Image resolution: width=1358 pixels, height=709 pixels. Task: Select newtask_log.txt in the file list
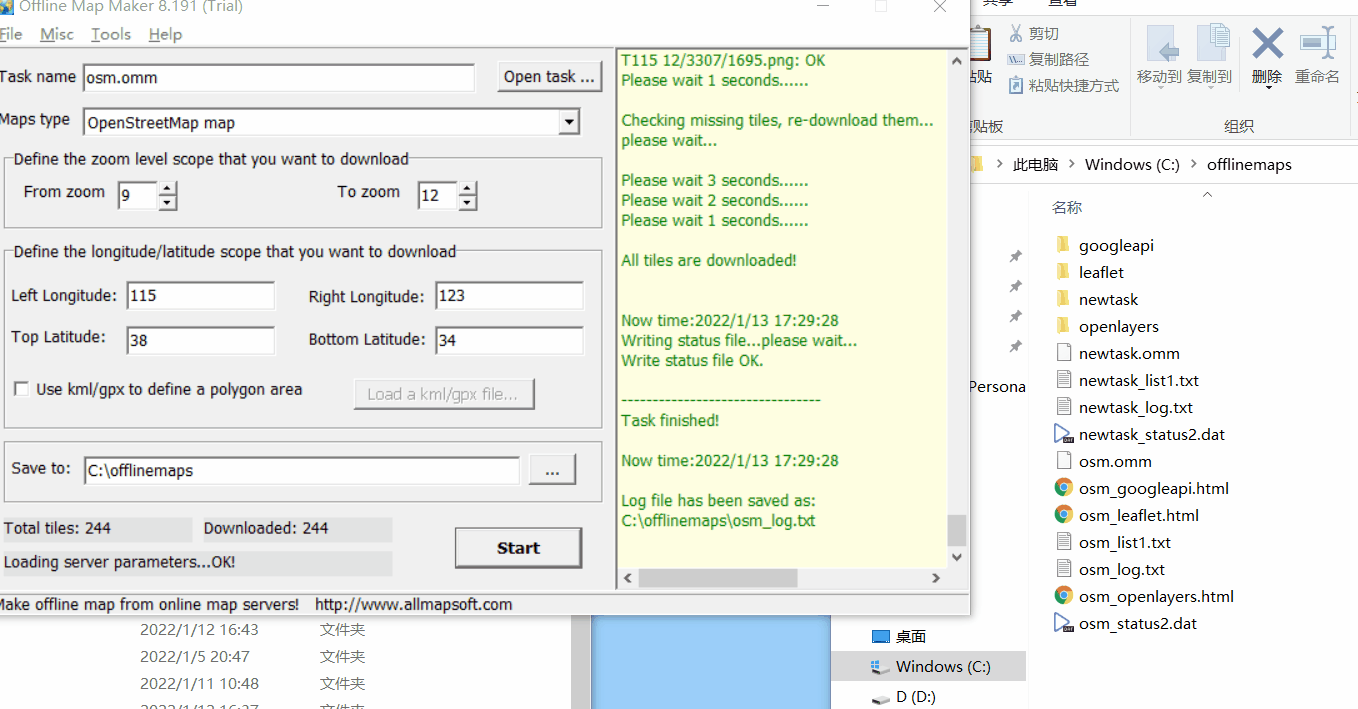[1136, 407]
